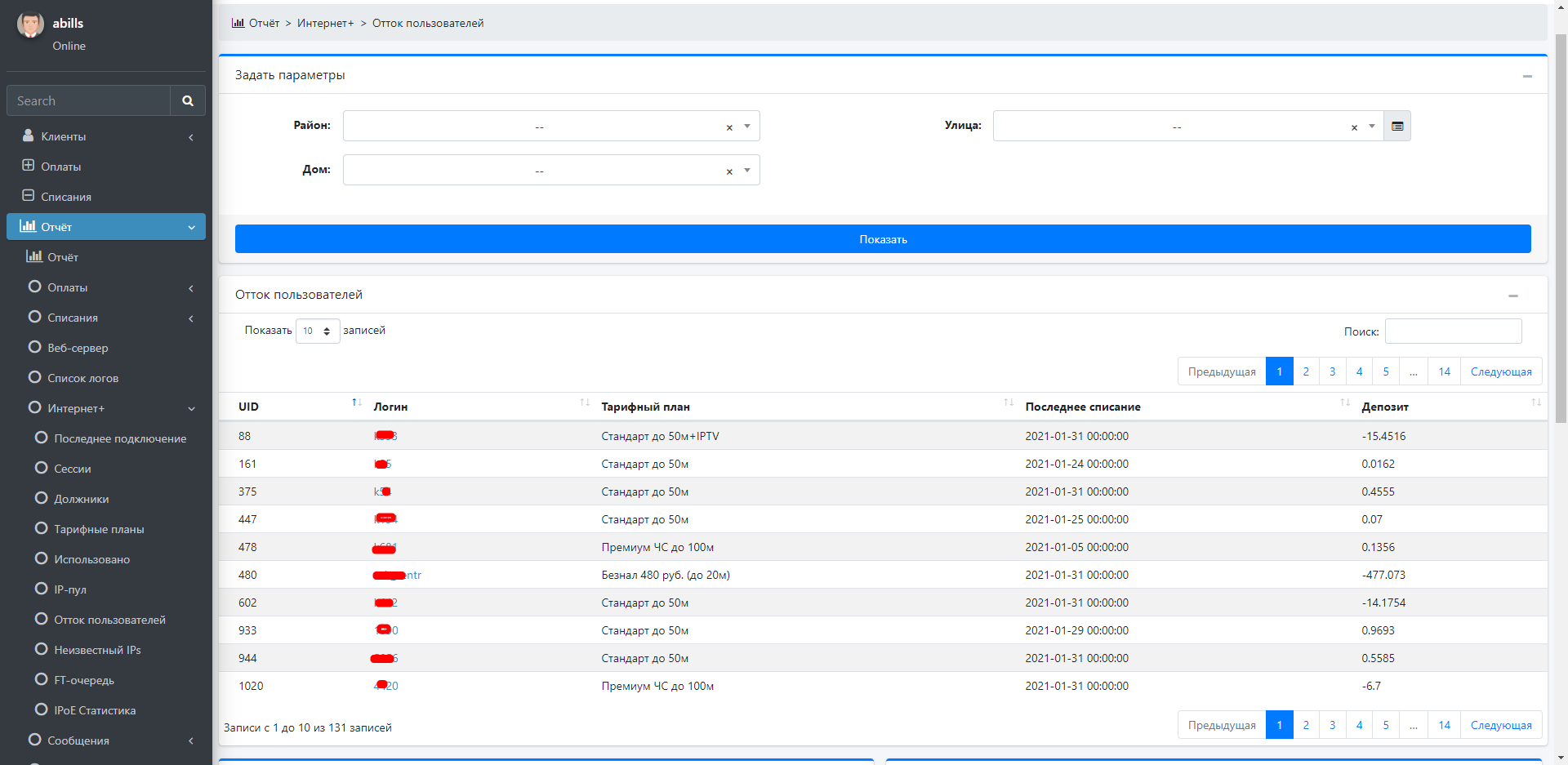Click the sidebar Search input field
This screenshot has width=1568, height=765.
[x=88, y=100]
